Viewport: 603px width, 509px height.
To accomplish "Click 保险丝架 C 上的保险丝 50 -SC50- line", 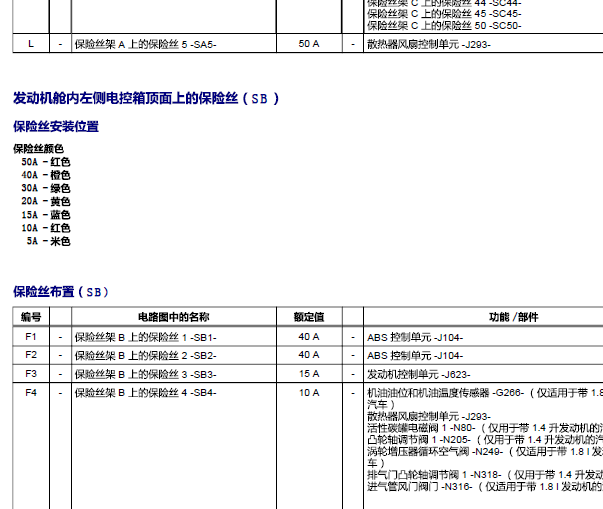I will [x=444, y=25].
